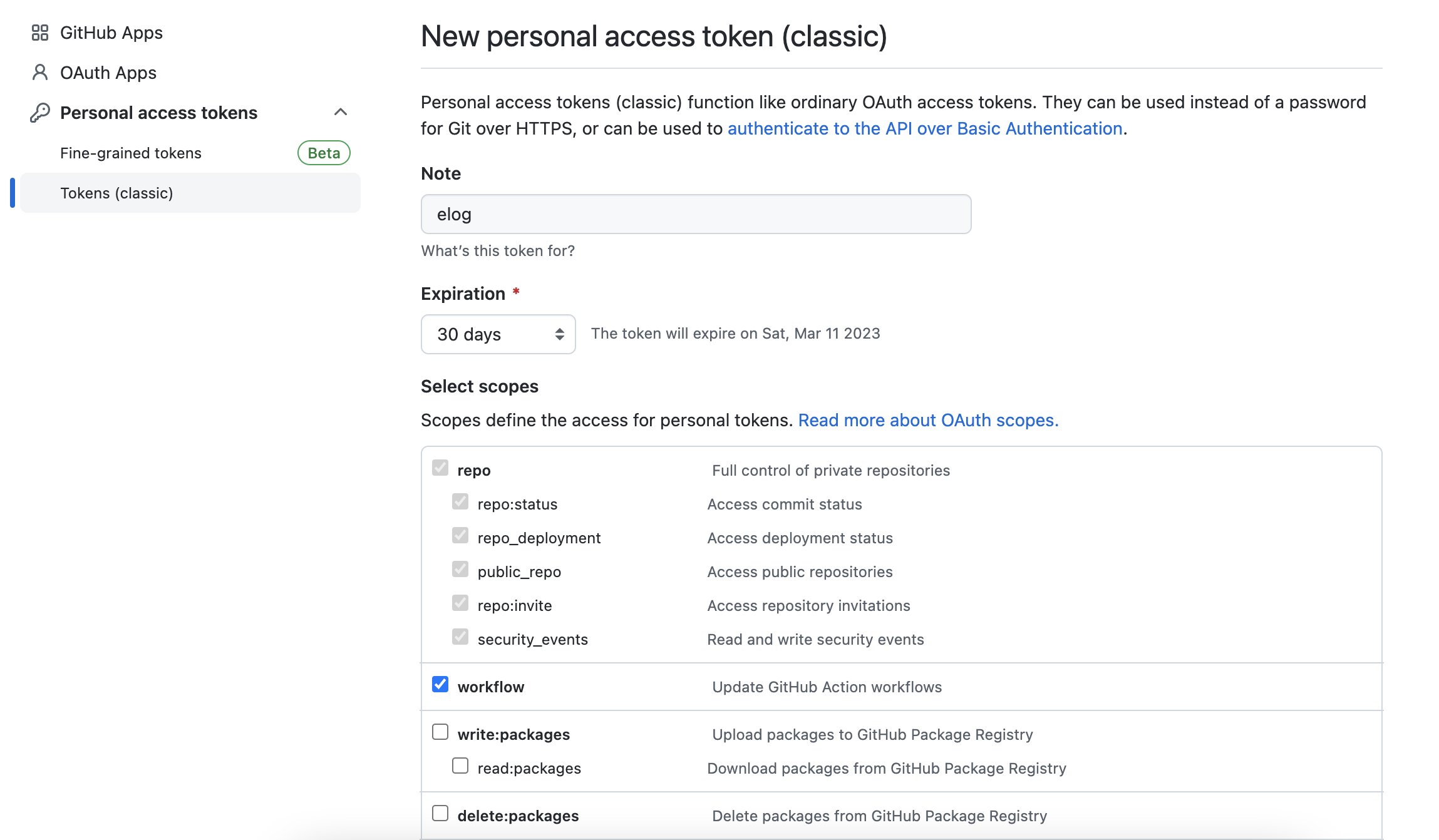Screen dimensions: 1439x840
Task: Enable the write:packages scope checkbox
Action: click(x=440, y=732)
